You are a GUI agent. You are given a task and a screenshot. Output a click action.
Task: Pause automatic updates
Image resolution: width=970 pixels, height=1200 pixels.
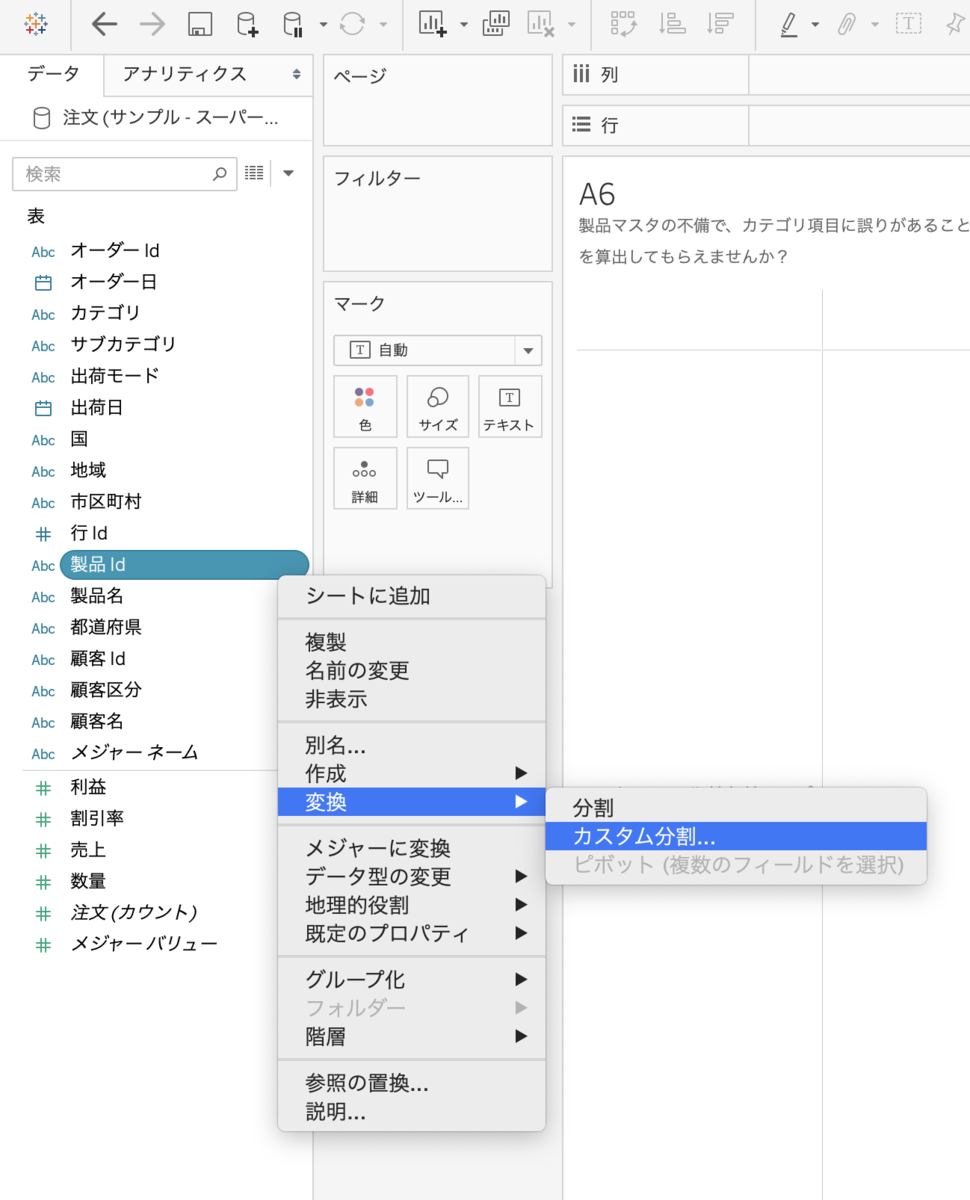(291, 23)
